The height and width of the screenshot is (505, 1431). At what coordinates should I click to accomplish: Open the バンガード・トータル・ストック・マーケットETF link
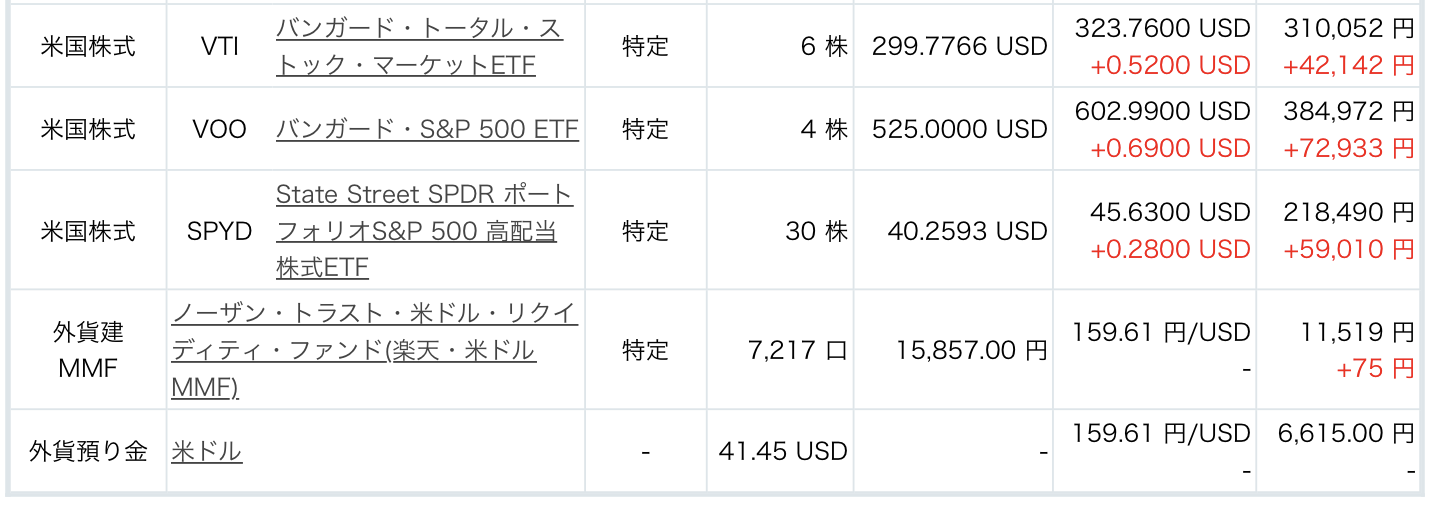[x=419, y=47]
